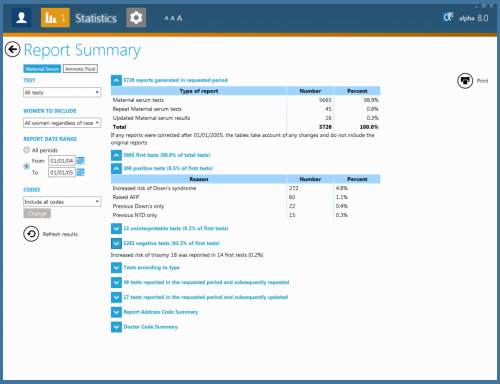The image size is (500, 384).
Task: Collapse the 5726 reports generated section
Action: pos(116,80)
